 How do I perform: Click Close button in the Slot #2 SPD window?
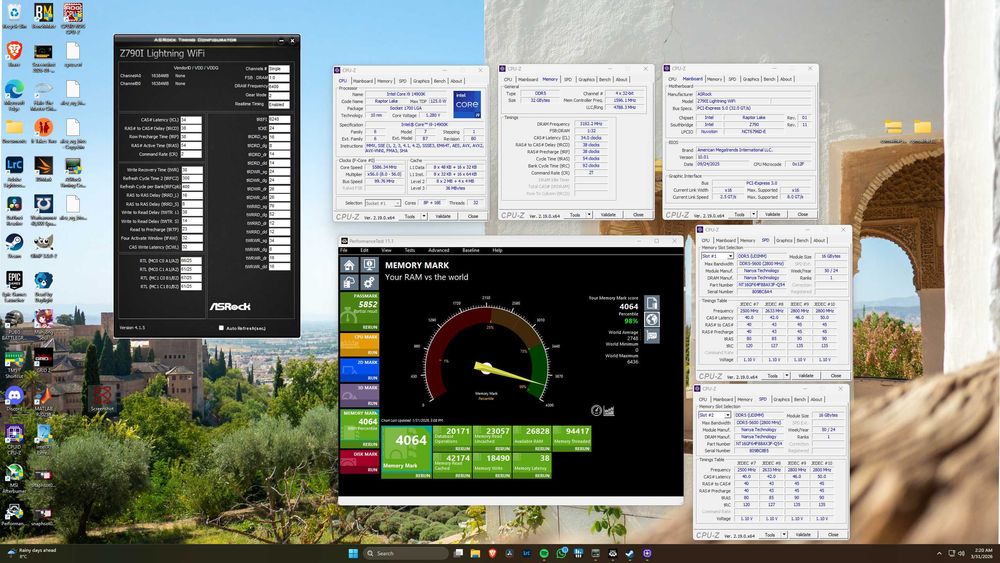tap(834, 534)
